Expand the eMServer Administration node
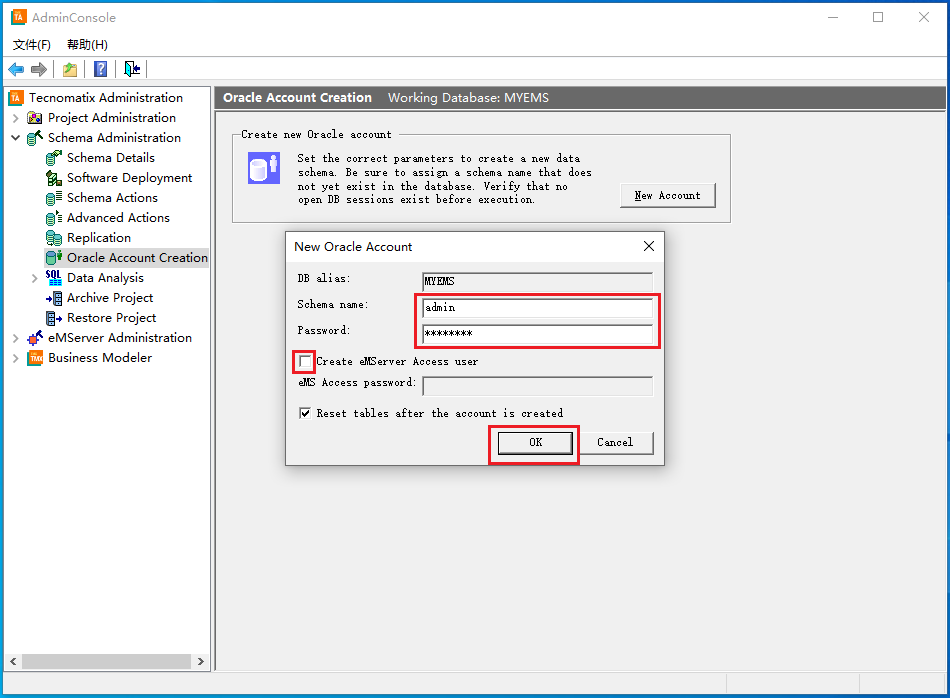The height and width of the screenshot is (698, 950). (16, 338)
